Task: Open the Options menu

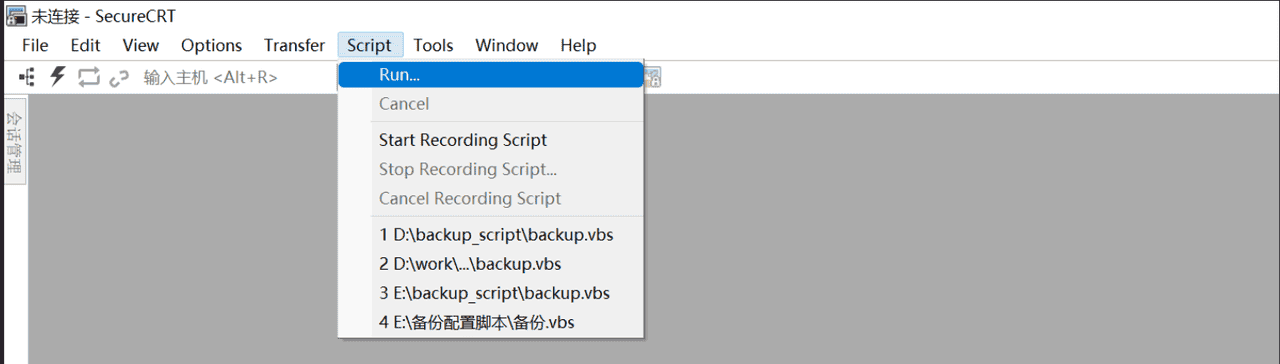Action: 211,45
